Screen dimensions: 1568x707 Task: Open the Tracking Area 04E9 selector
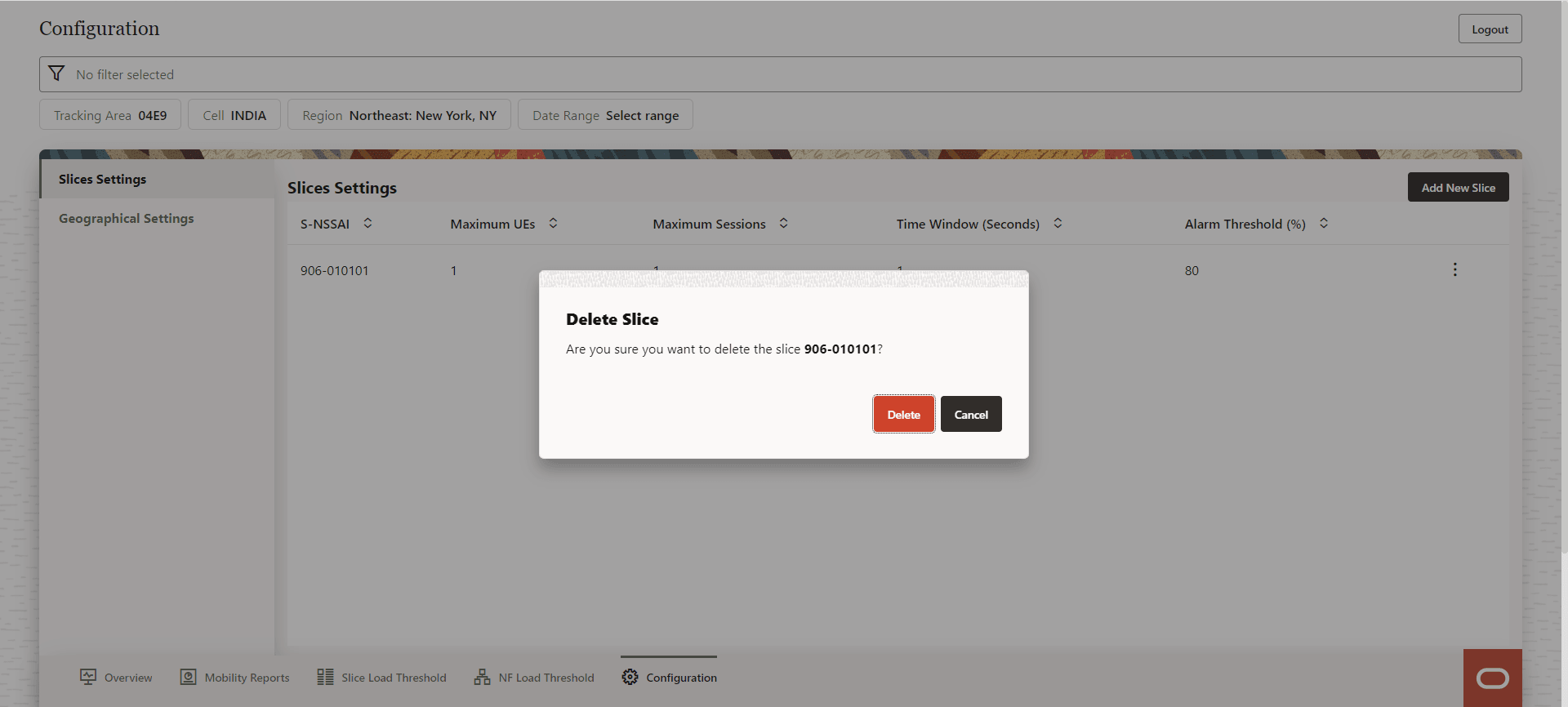coord(110,115)
